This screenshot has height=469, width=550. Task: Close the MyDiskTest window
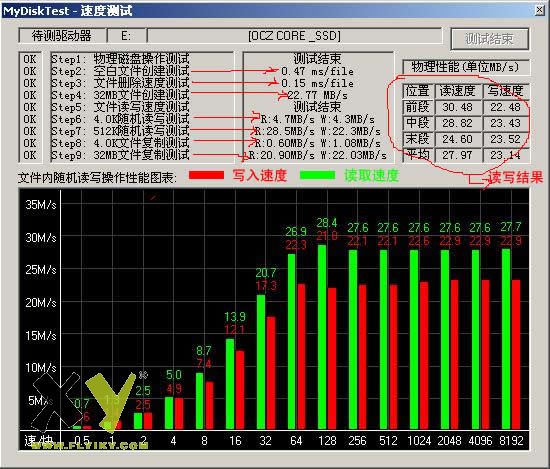[x=540, y=11]
